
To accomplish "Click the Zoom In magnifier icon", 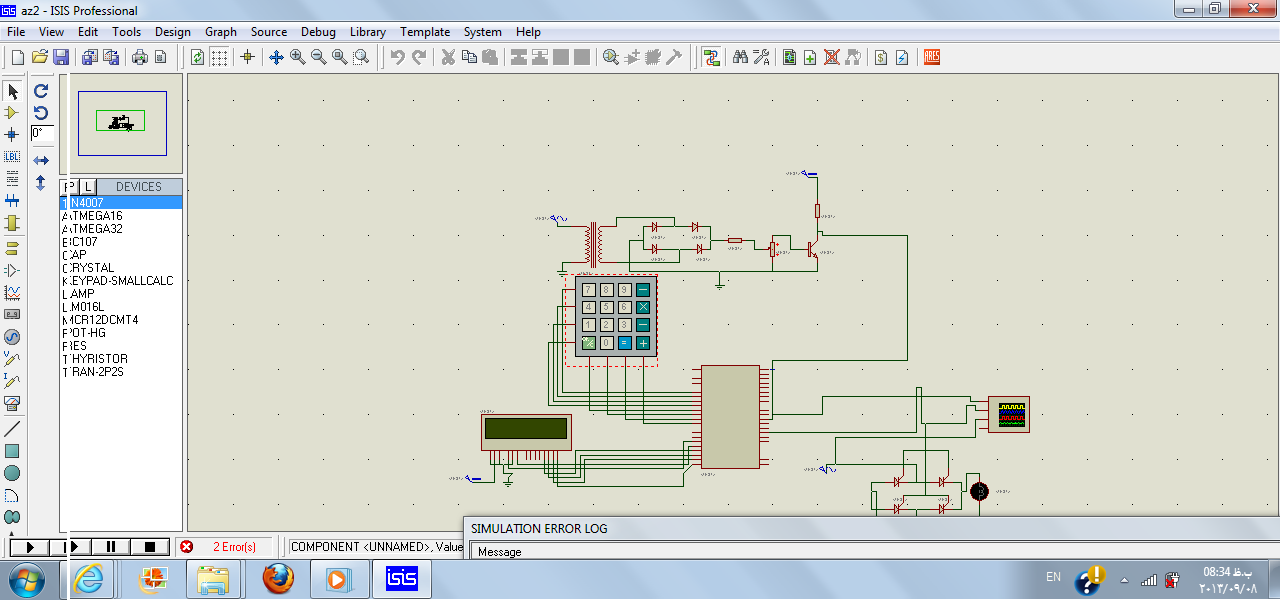I will tap(298, 57).
